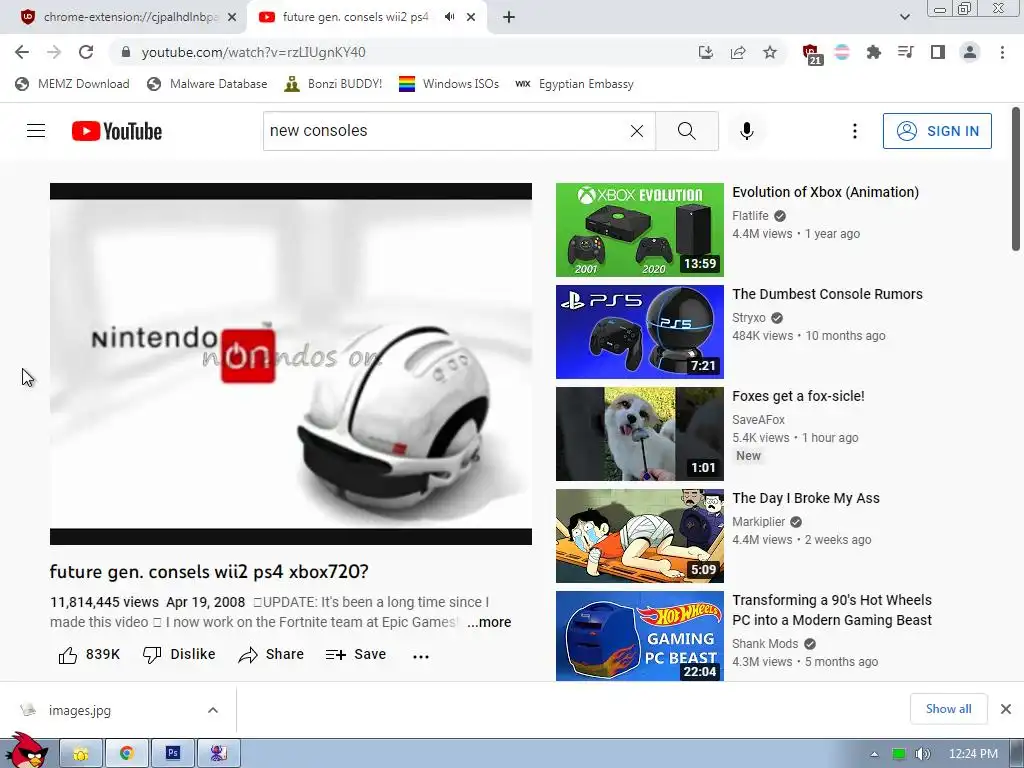
Task: Reload the current page
Action: pos(86,52)
